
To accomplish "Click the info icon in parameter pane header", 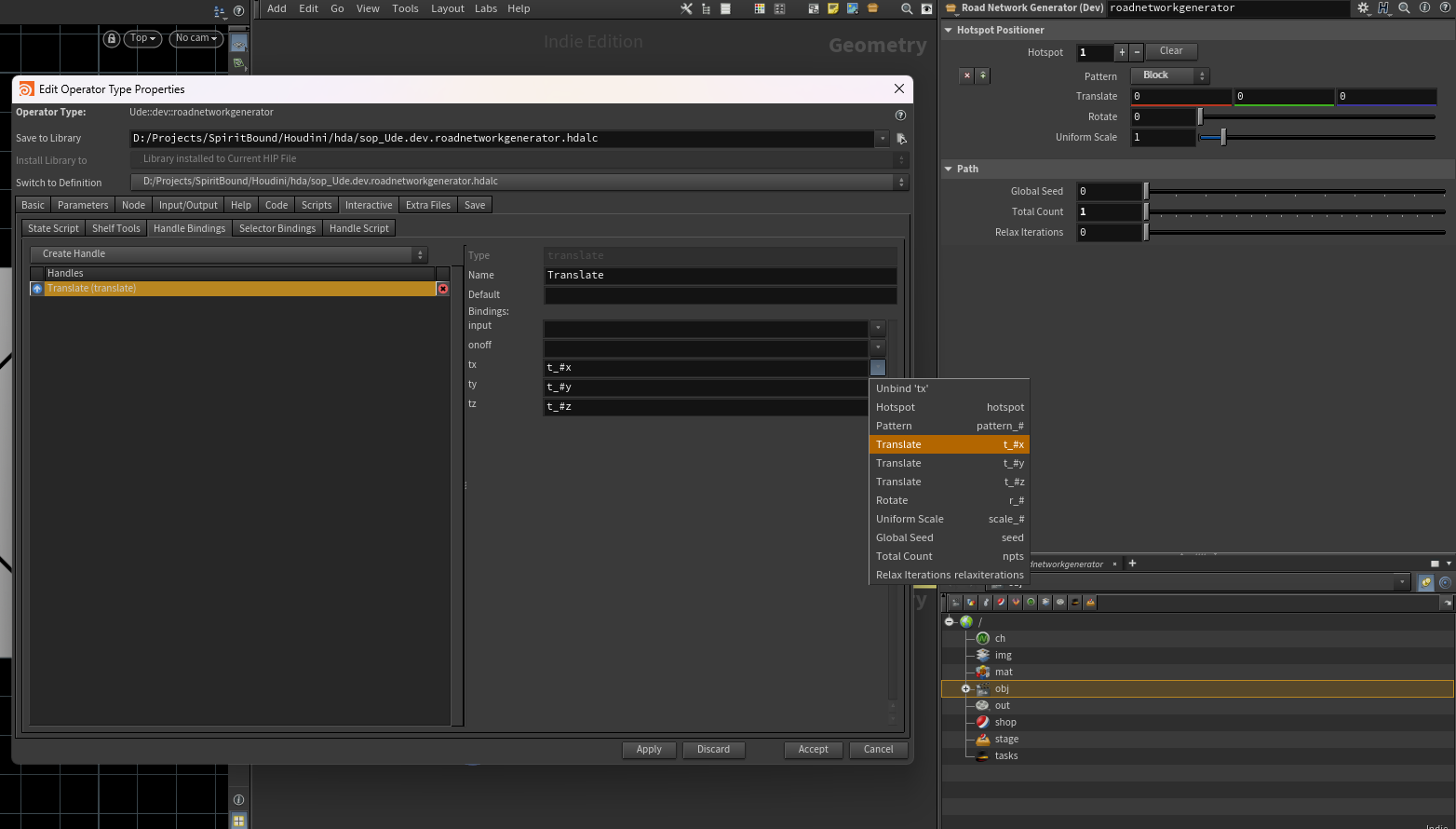I will 1425,7.
